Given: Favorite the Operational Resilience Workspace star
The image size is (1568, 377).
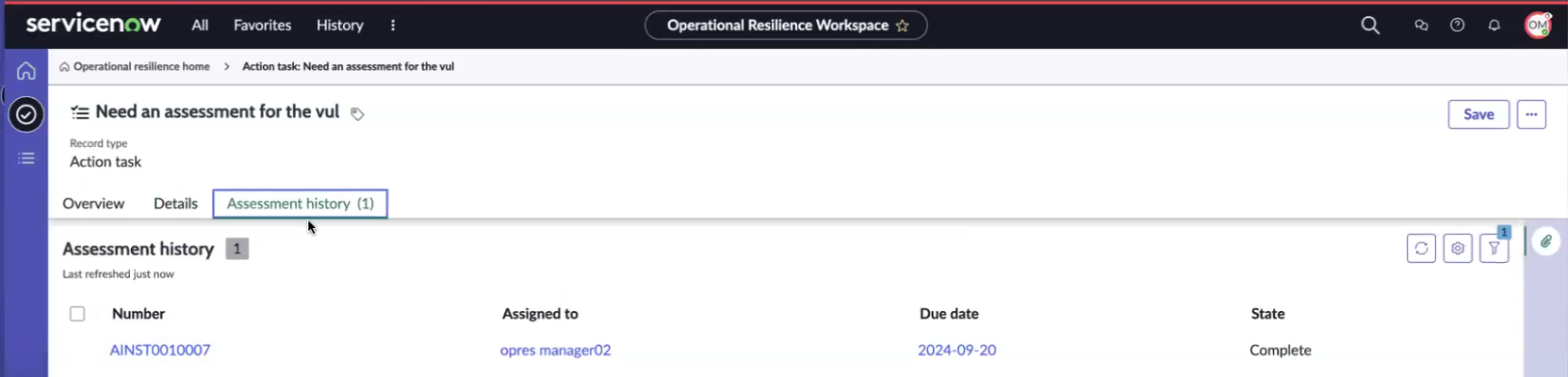Looking at the screenshot, I should [903, 25].
